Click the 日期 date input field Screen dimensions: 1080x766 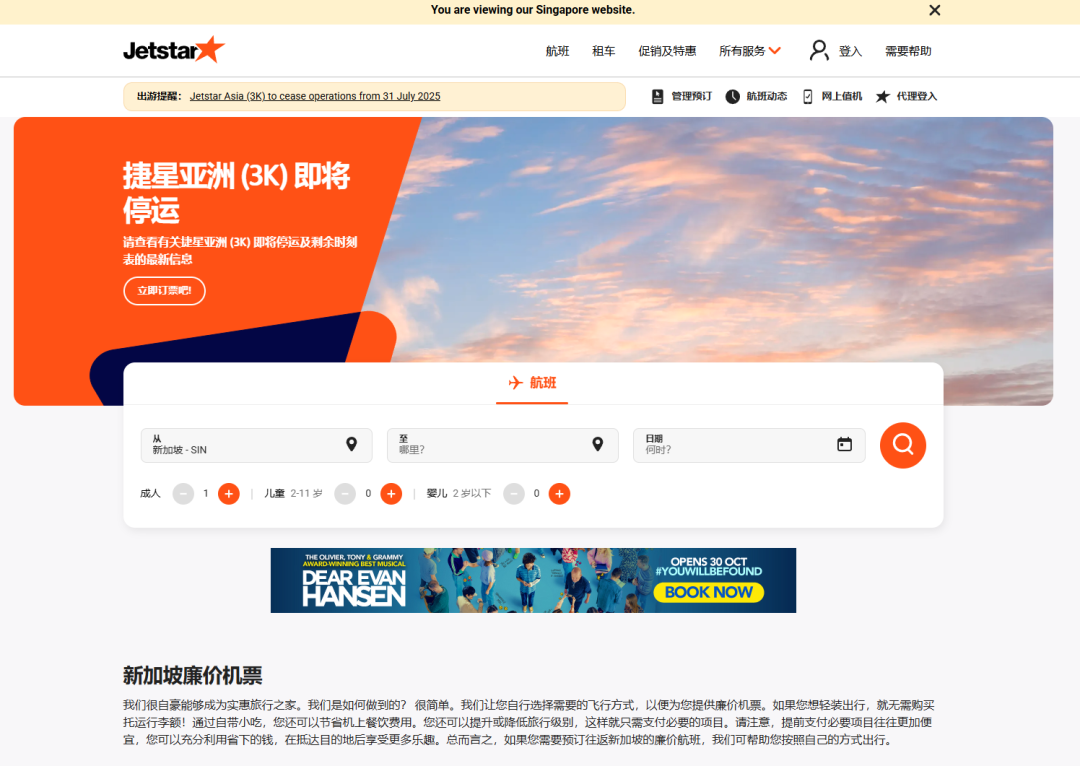click(749, 446)
